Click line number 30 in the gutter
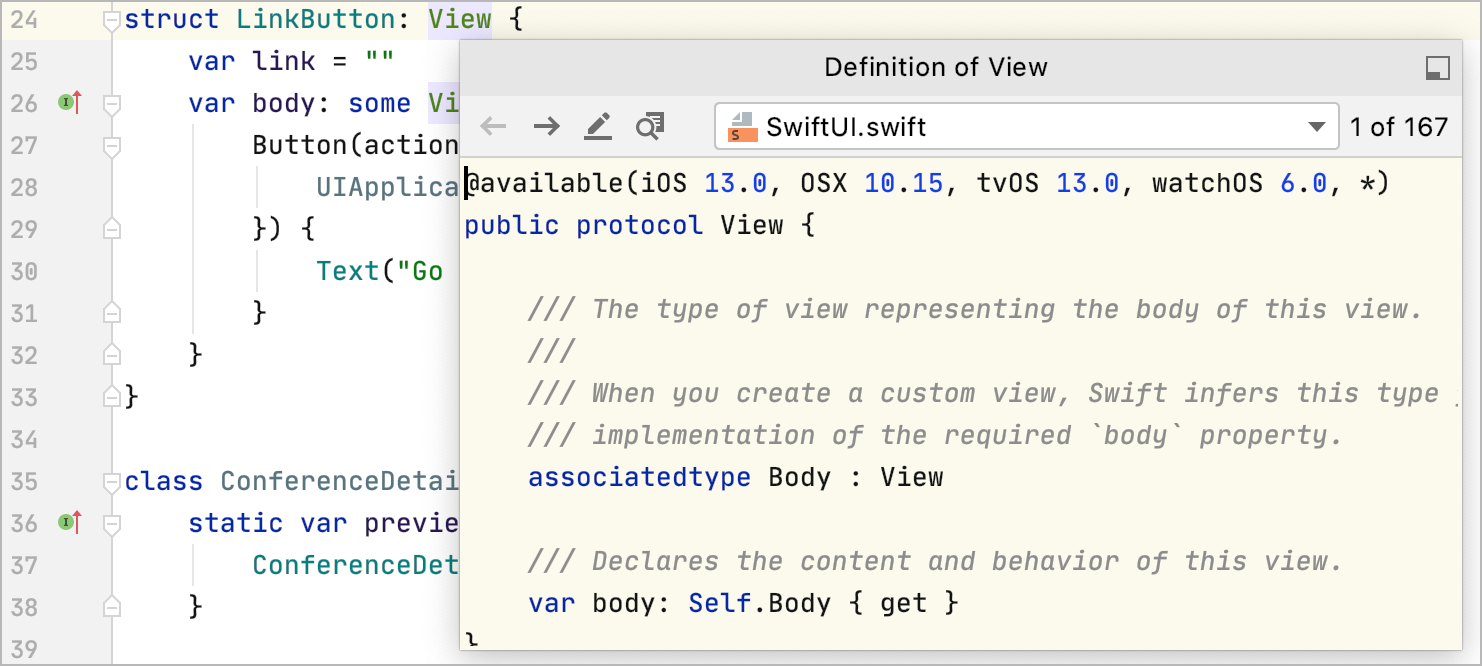 click(22, 272)
